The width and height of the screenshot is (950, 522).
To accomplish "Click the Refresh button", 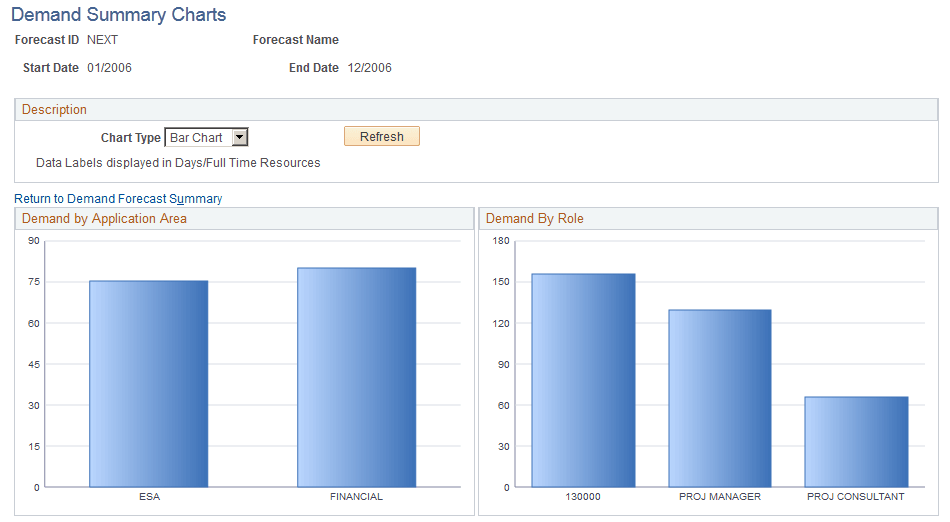I will pyautogui.click(x=382, y=136).
